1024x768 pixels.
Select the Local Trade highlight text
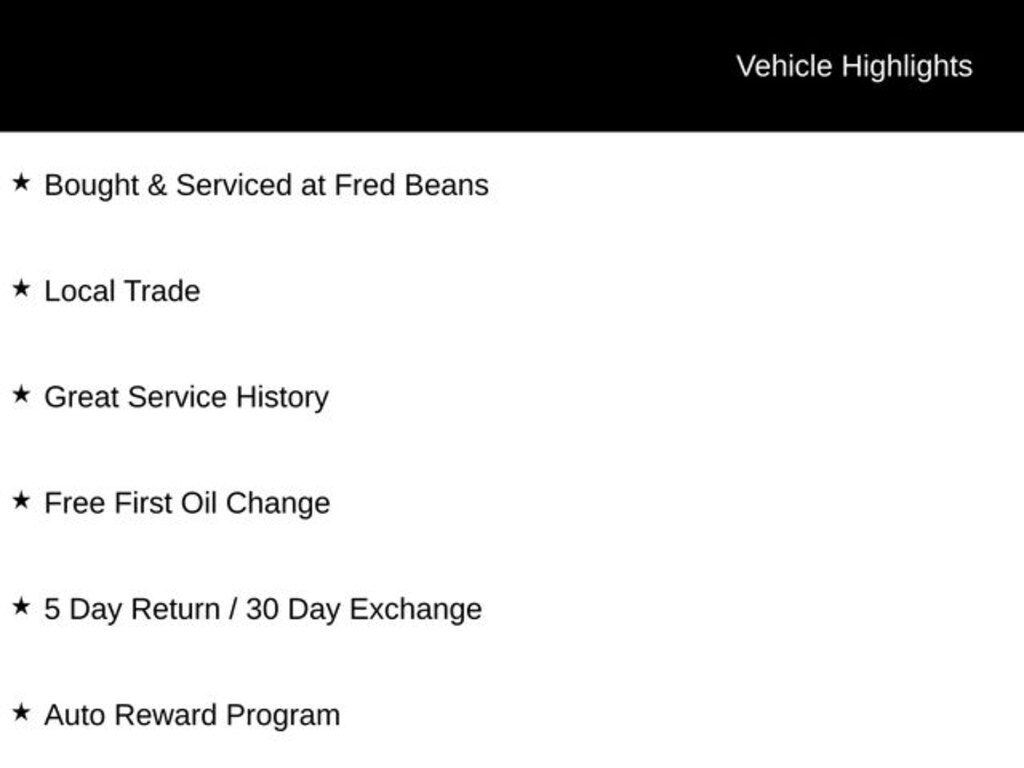pyautogui.click(x=122, y=291)
